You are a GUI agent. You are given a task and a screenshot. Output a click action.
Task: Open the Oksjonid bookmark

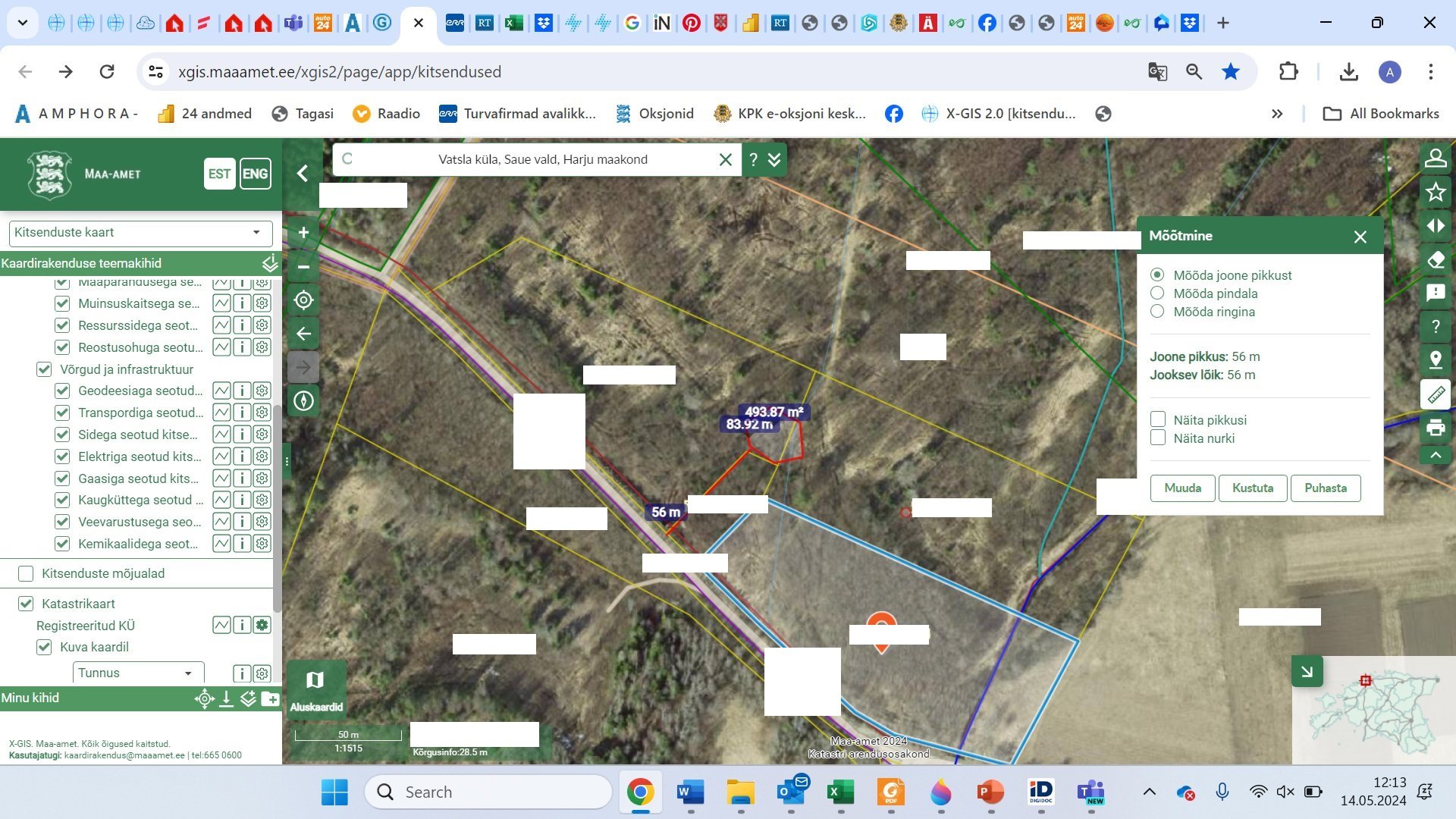pyautogui.click(x=655, y=114)
